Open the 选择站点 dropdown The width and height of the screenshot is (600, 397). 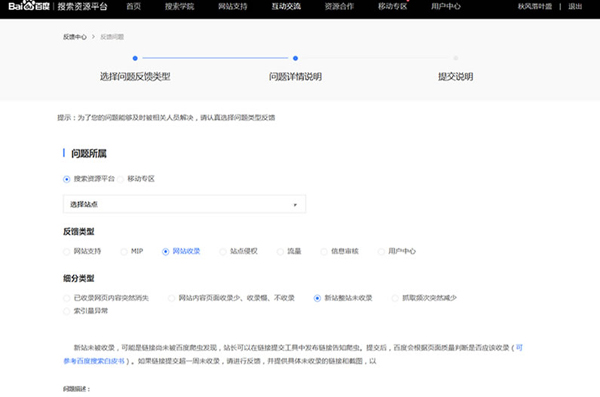coord(184,204)
